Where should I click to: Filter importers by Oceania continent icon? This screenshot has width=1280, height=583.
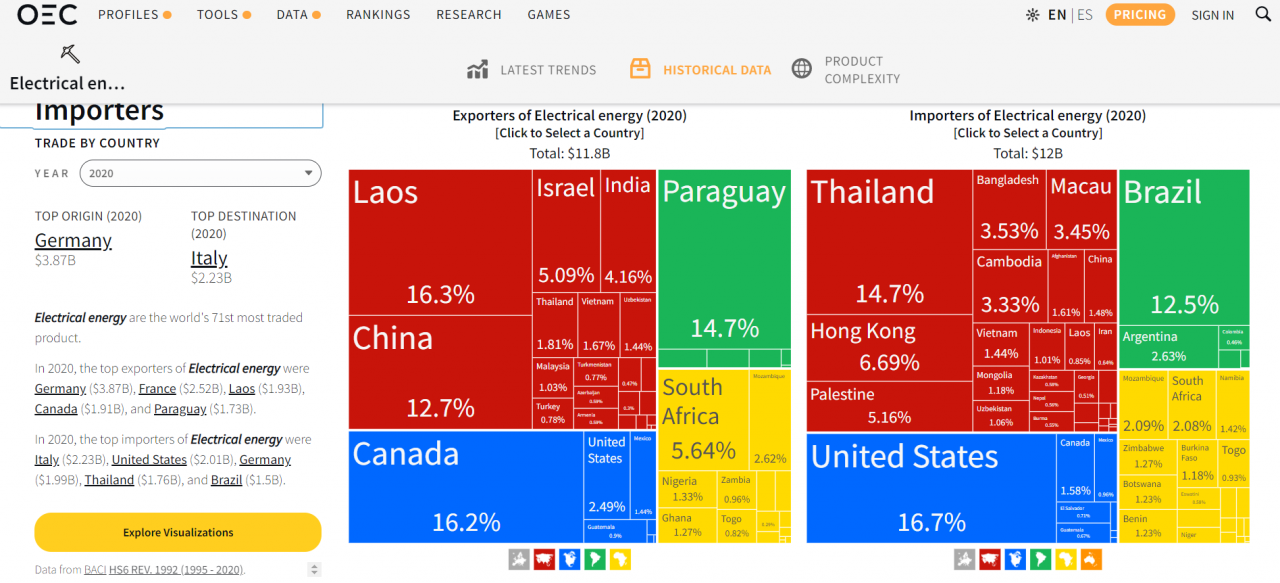[x=1092, y=559]
